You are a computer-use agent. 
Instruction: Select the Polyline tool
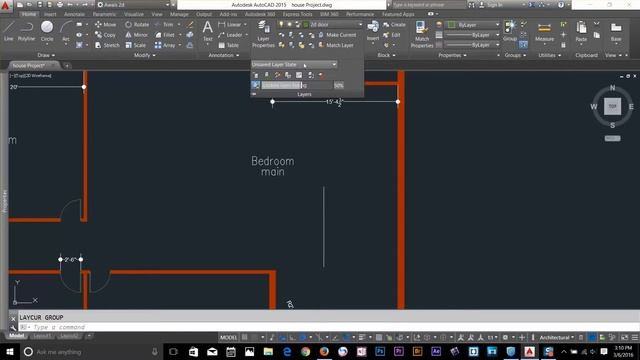[x=26, y=31]
